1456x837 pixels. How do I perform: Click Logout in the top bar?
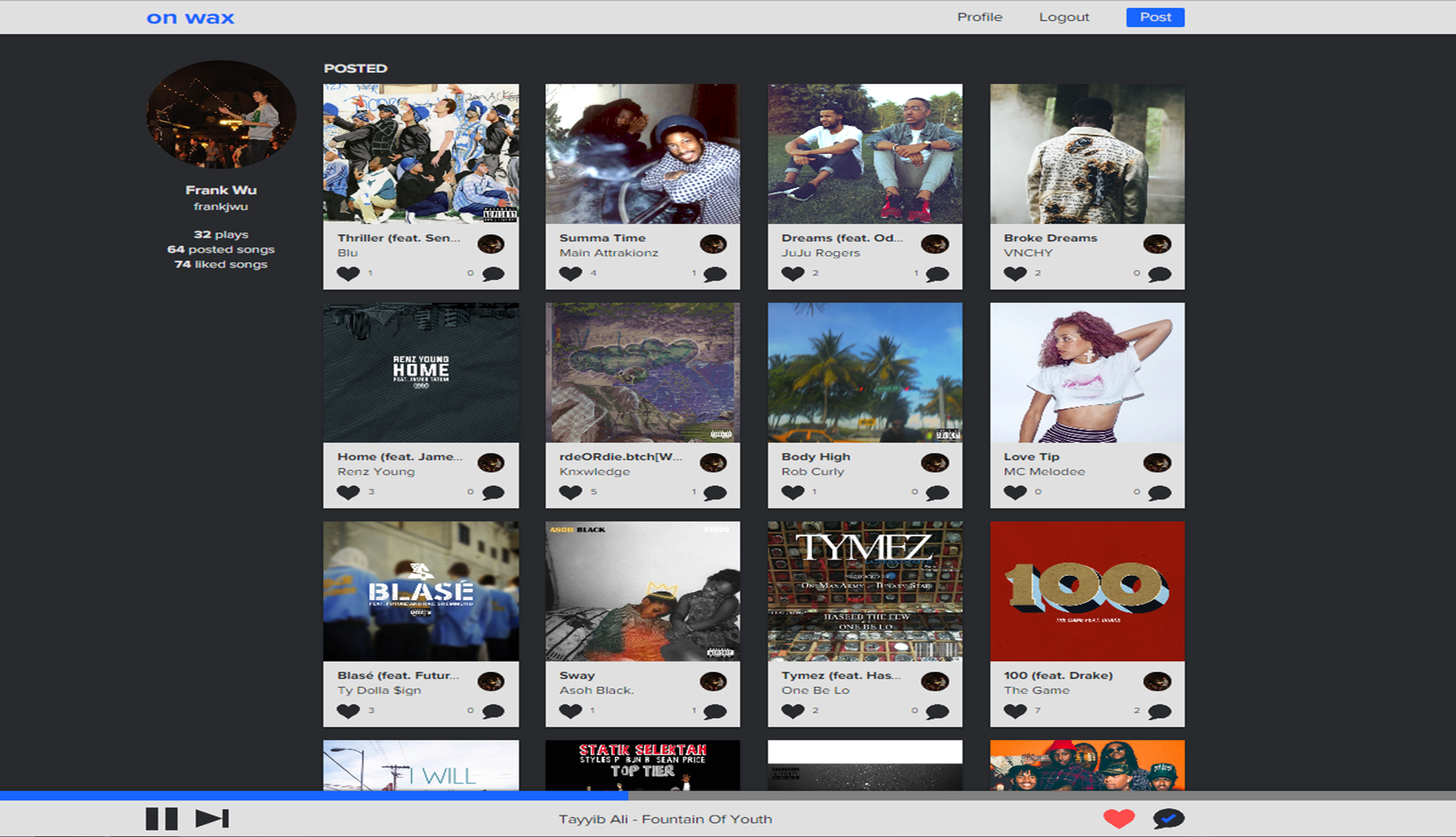coord(1064,17)
